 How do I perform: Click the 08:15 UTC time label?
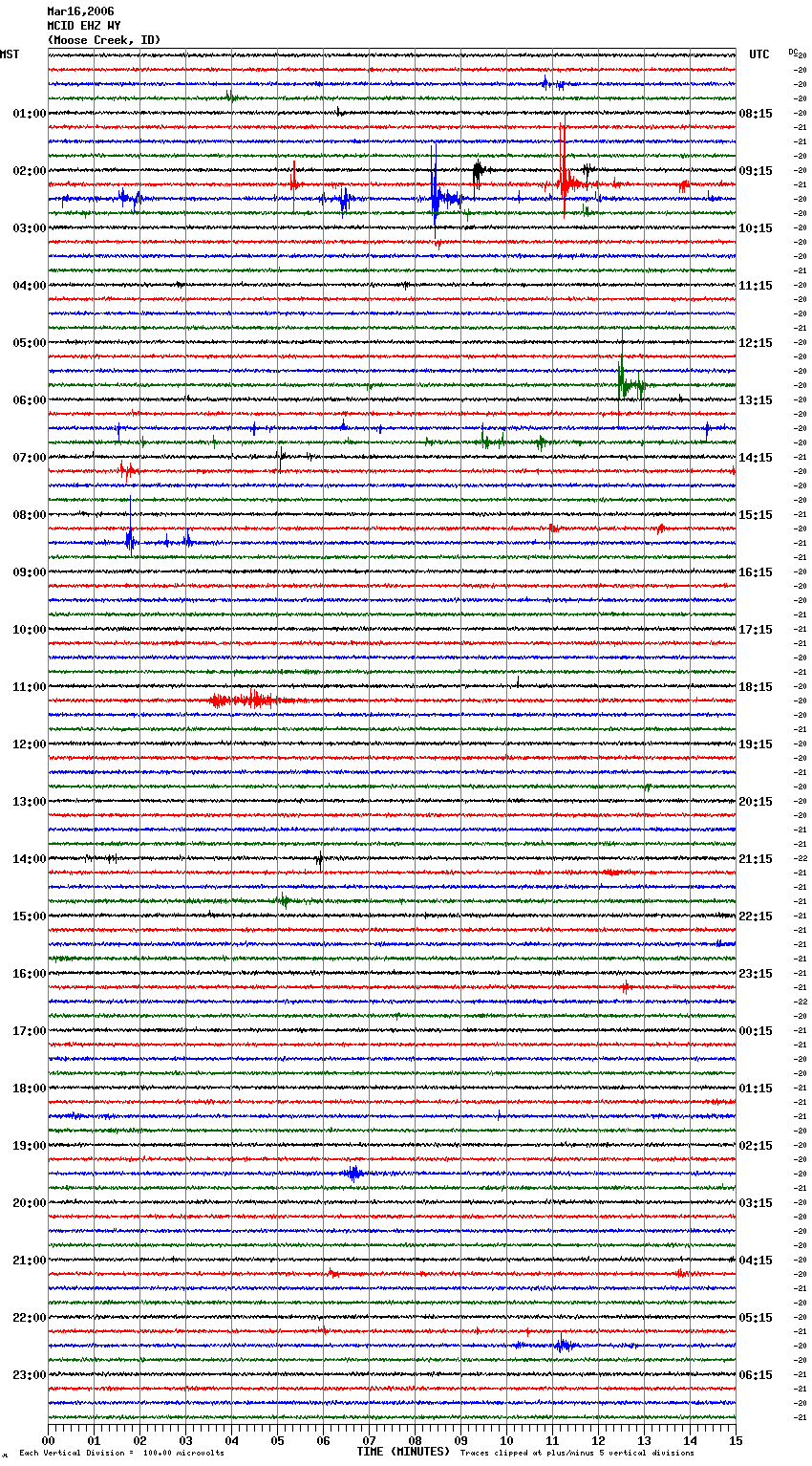756,114
